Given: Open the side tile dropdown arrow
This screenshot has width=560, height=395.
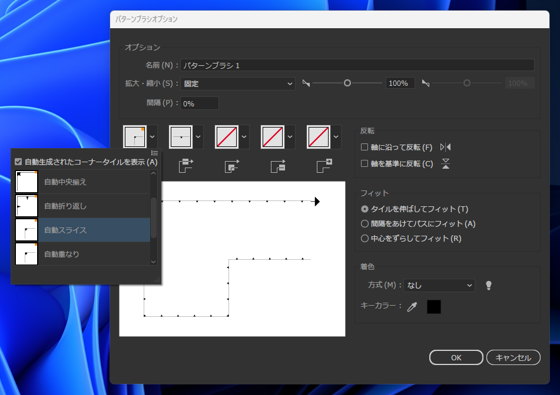Looking at the screenshot, I should click(198, 136).
